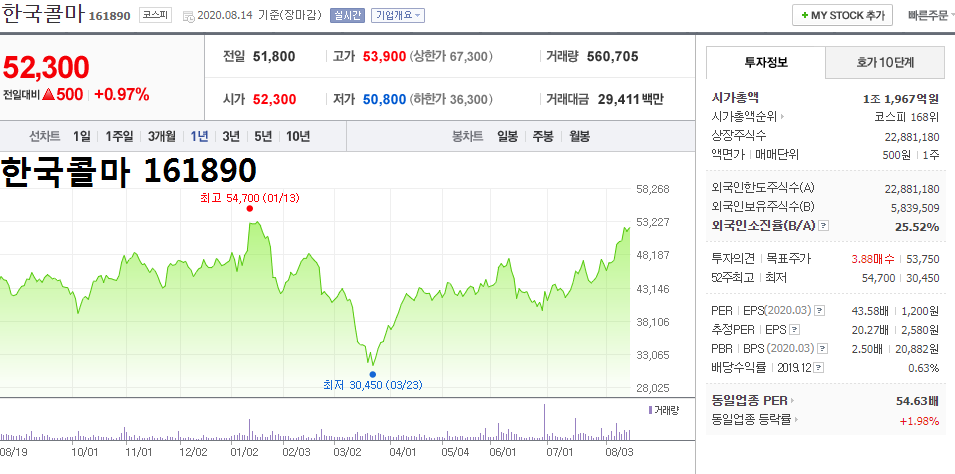955x474 pixels.
Task: Click the arrow beside 동일업종 PER
Action: tap(792, 401)
